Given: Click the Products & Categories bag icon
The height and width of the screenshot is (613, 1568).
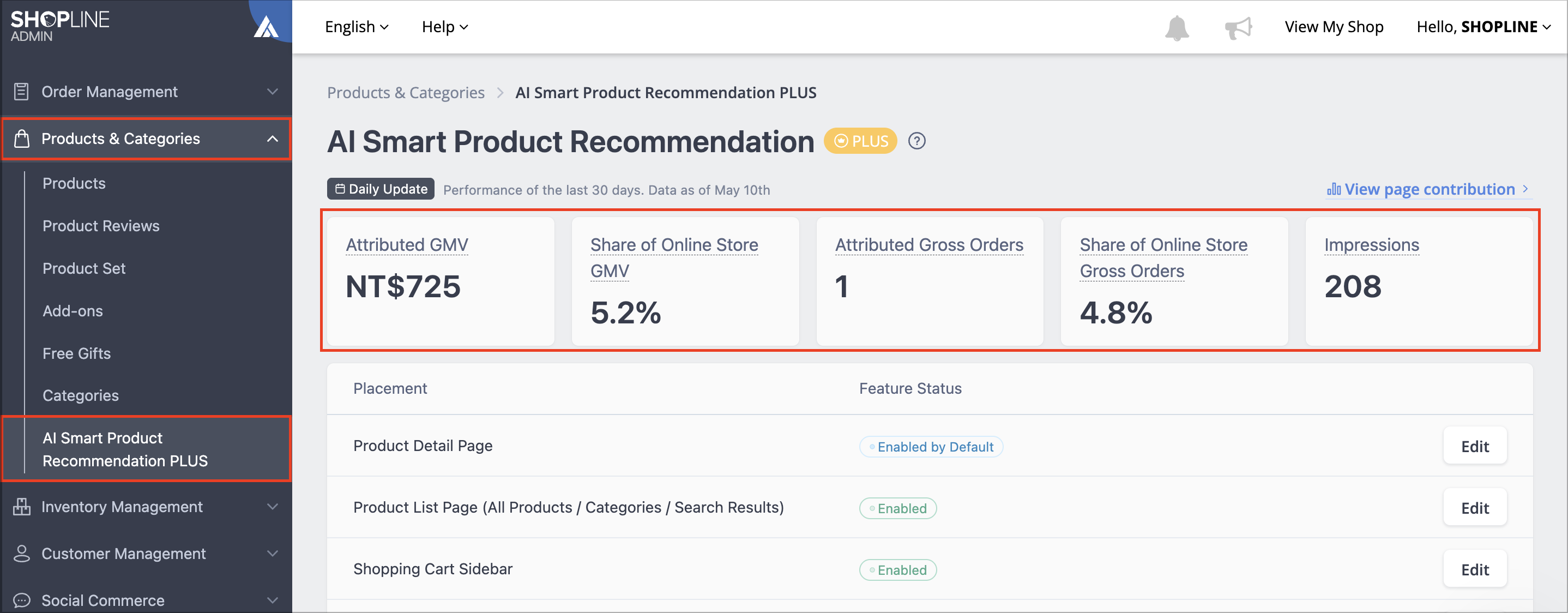Looking at the screenshot, I should pos(21,139).
